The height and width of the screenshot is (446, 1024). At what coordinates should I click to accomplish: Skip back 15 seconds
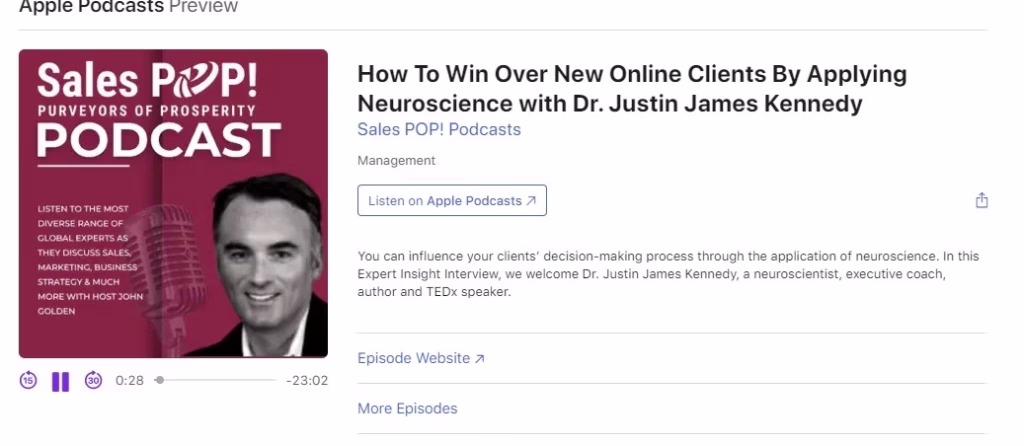28,380
